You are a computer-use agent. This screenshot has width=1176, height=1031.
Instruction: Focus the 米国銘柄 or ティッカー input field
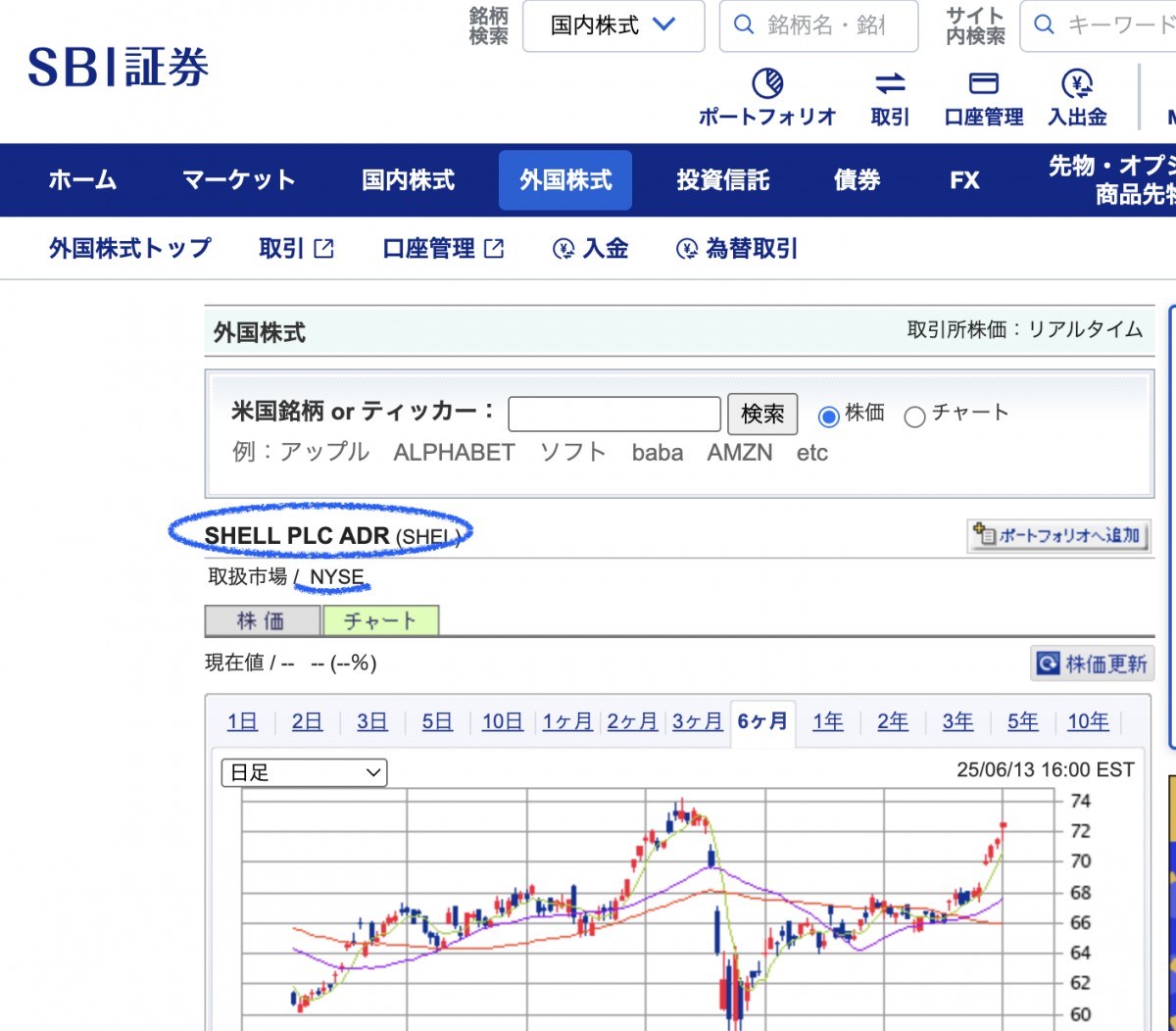click(x=614, y=414)
